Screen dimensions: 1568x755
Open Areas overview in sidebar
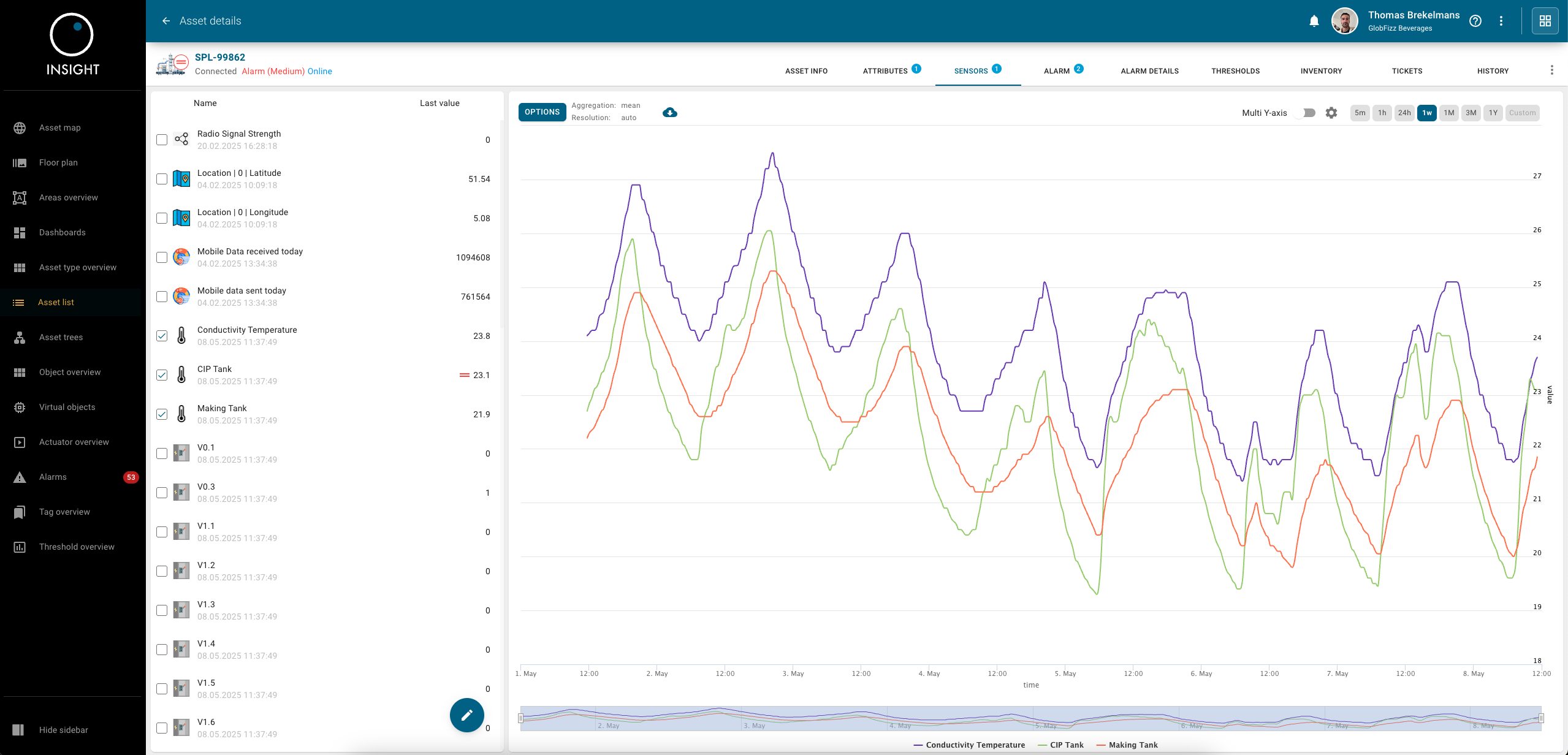tap(69, 197)
